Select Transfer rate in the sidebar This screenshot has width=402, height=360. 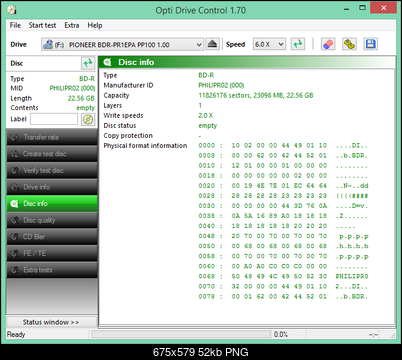point(52,137)
